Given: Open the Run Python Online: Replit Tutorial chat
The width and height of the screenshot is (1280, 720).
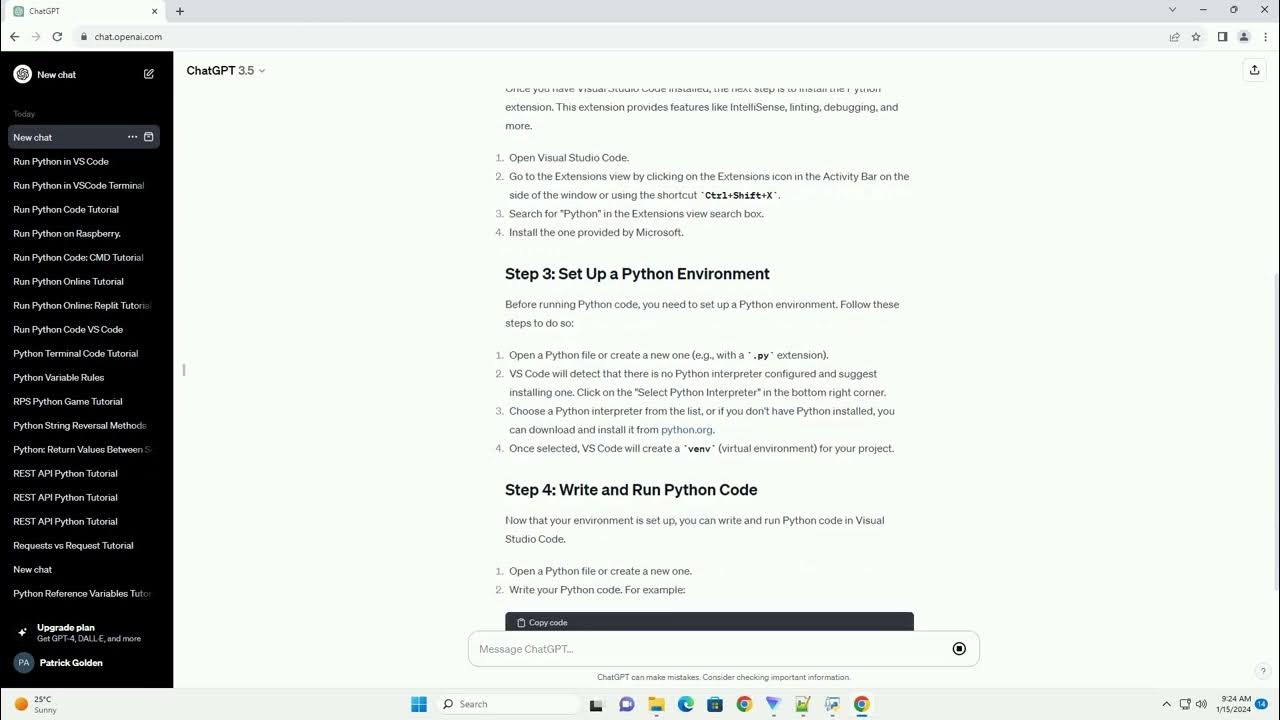Looking at the screenshot, I should click(84, 305).
